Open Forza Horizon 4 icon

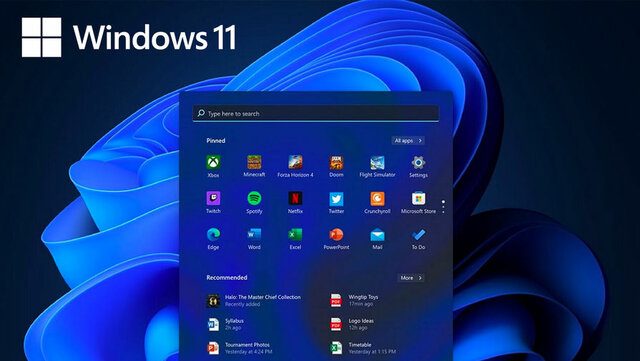tap(296, 162)
